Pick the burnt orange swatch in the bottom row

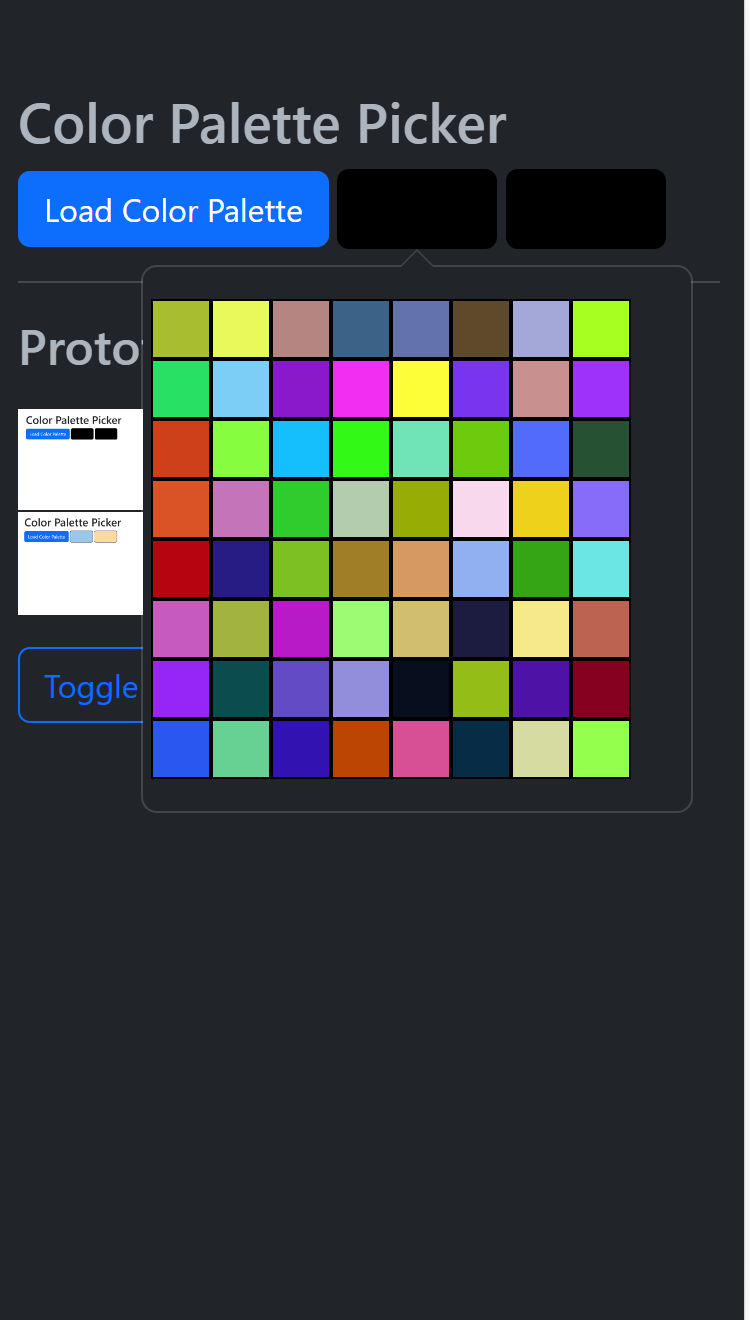[x=361, y=749]
